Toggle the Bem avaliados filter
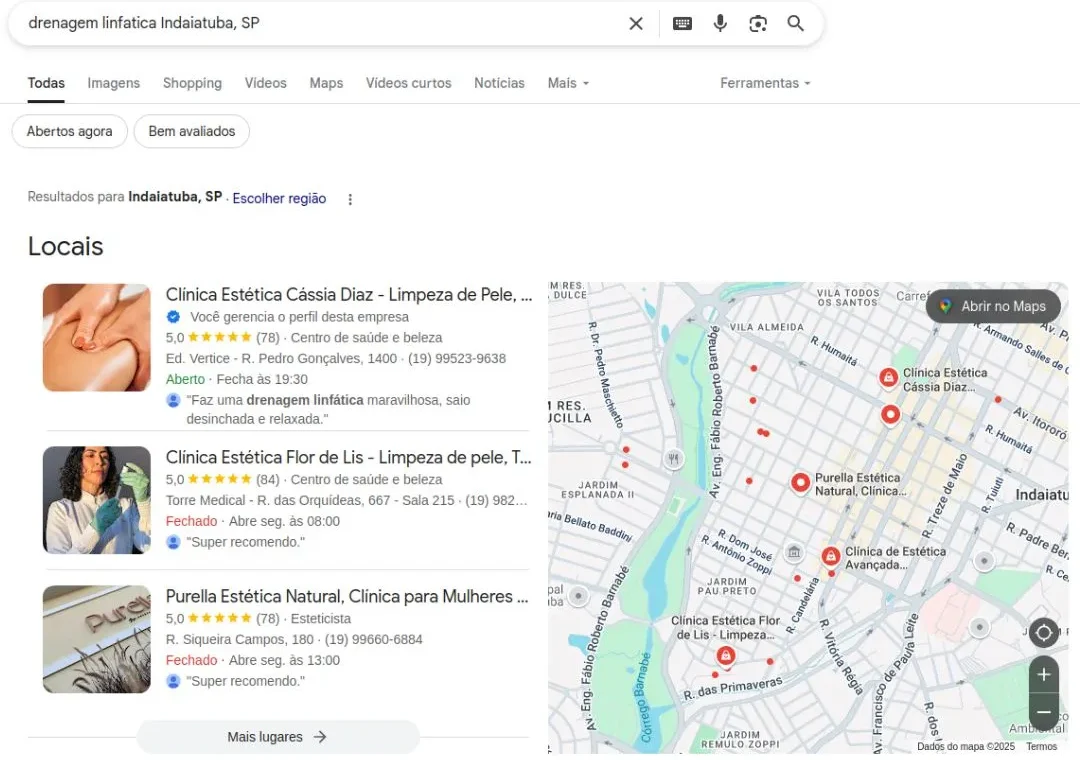The height and width of the screenshot is (760, 1080). [x=192, y=131]
